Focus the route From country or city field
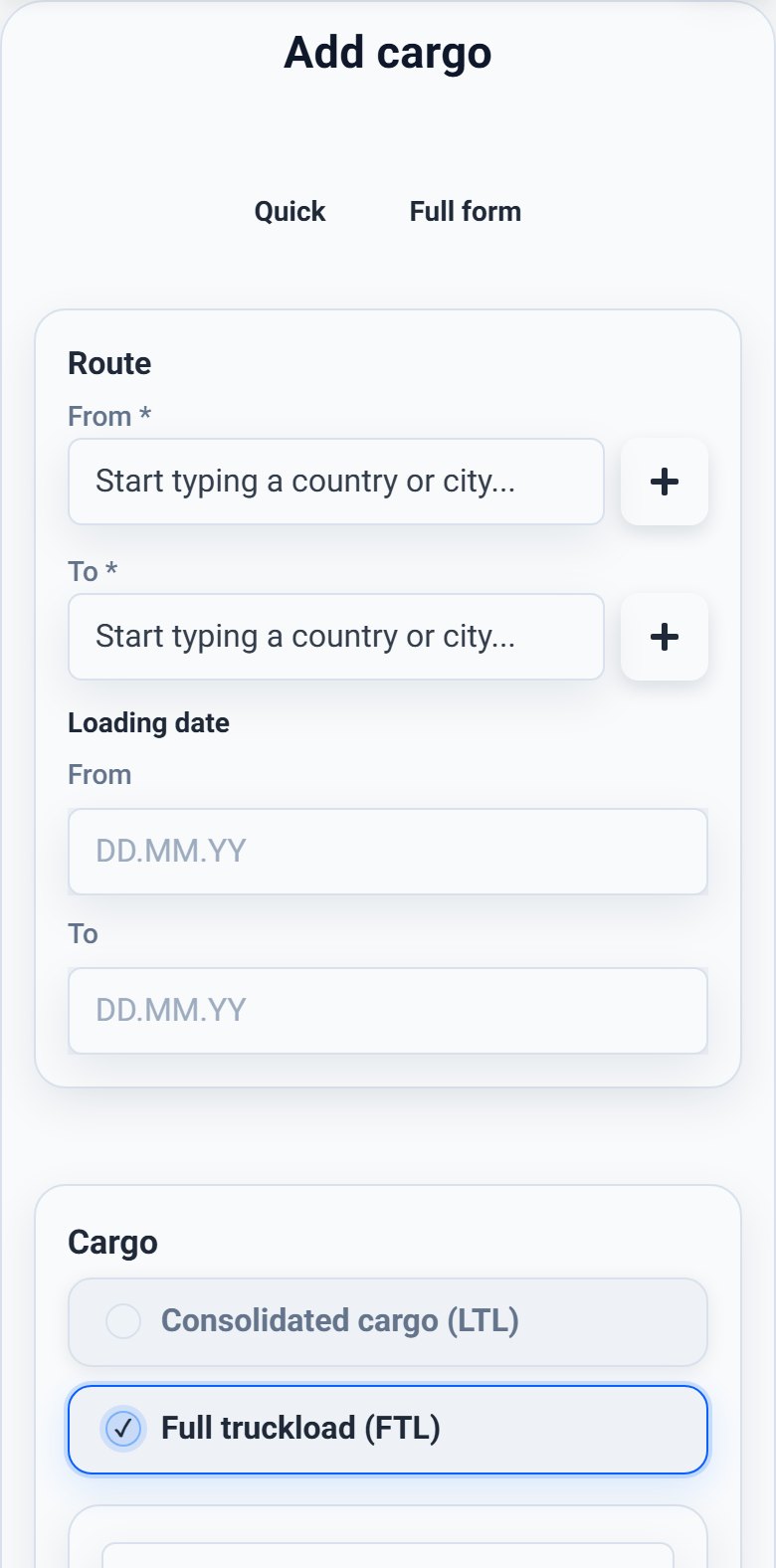 tap(336, 482)
